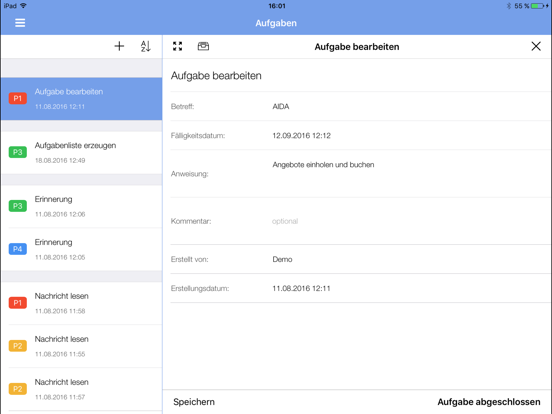Click the archive box icon
Image resolution: width=552 pixels, height=414 pixels.
point(203,46)
